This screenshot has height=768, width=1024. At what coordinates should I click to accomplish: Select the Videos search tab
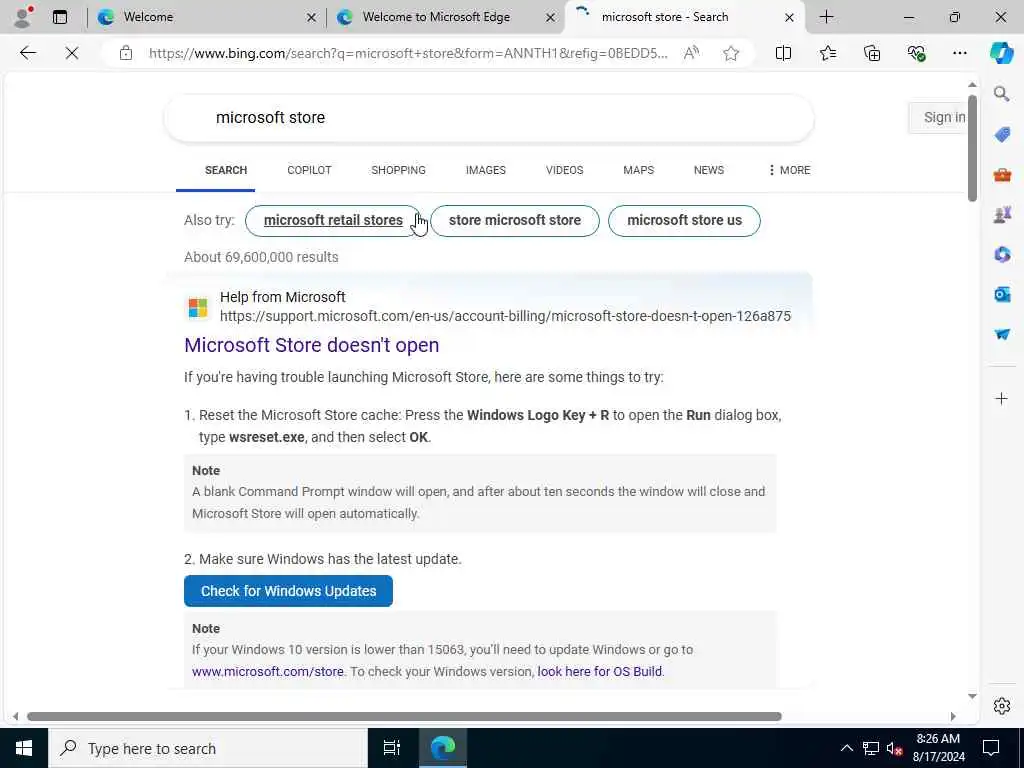click(x=564, y=170)
